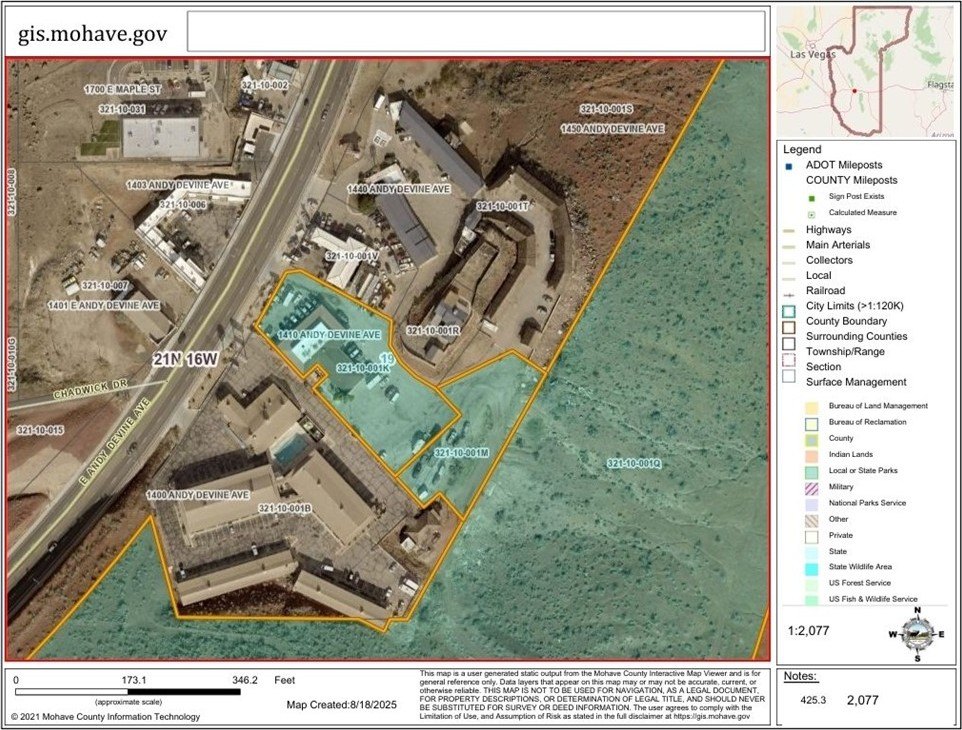Click the 1:2,077 map scale text
Viewport: 962px width, 730px height.
[809, 632]
